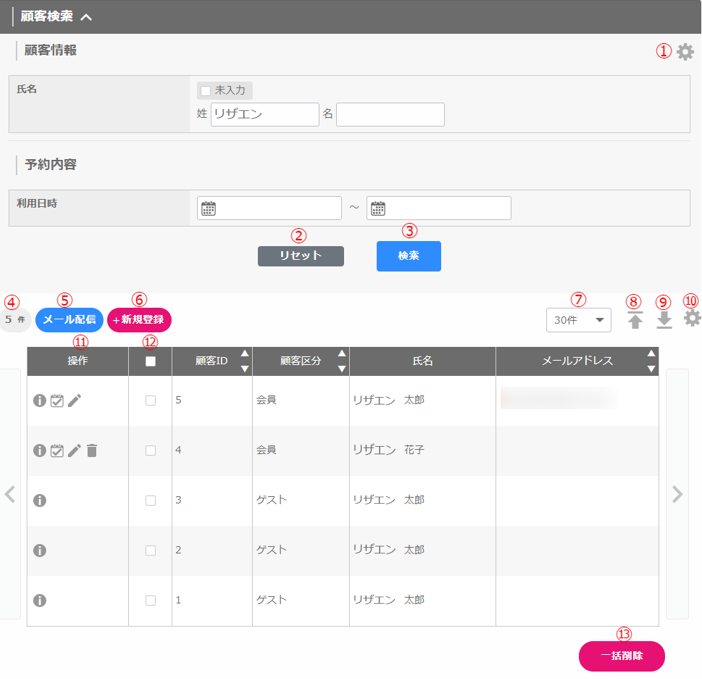Viewport: 702px width, 679px height.
Task: Click the upload arrow icon above table
Action: pyautogui.click(x=635, y=320)
